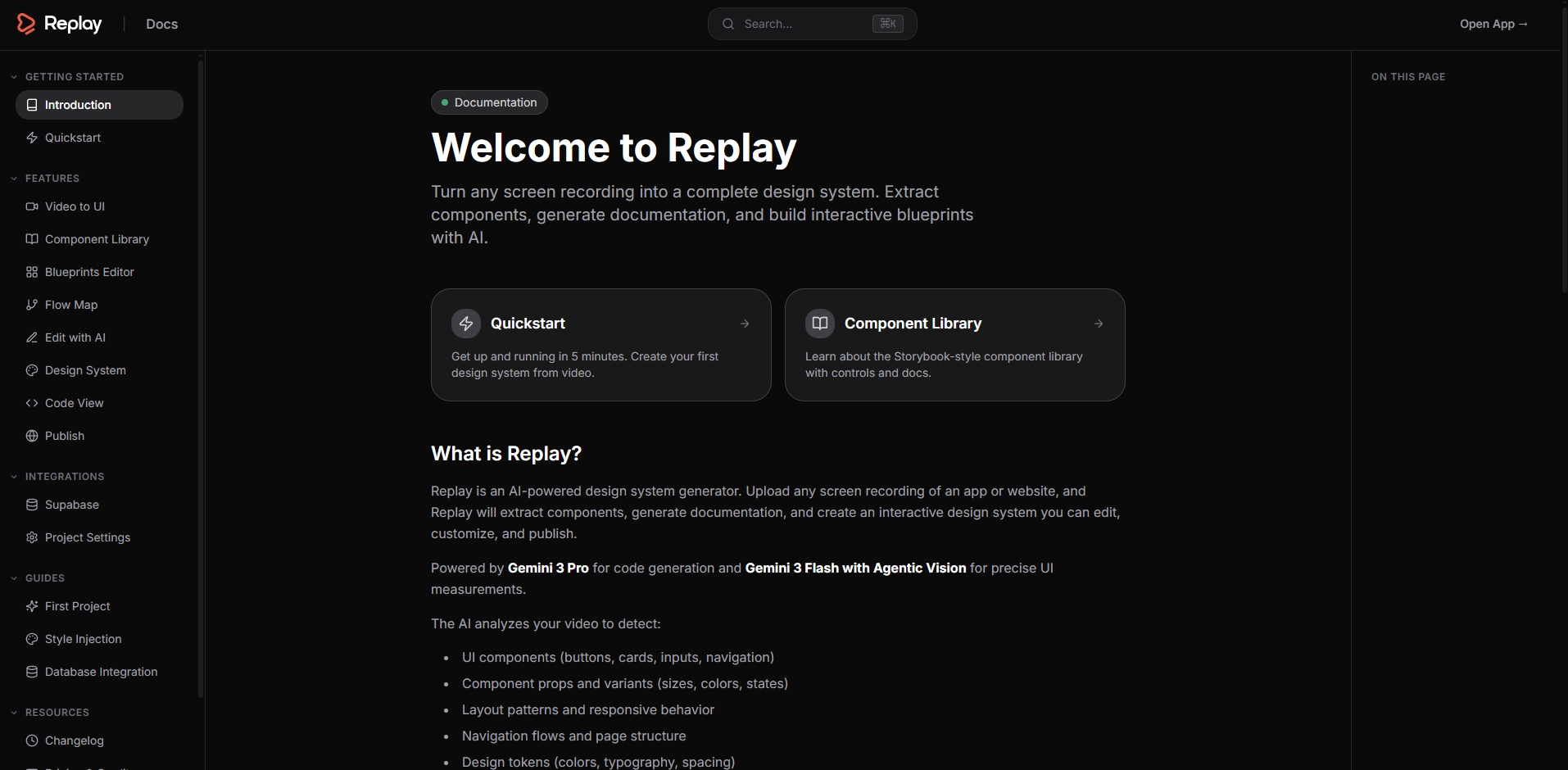This screenshot has width=1568, height=770.
Task: Open the Edit with AI page
Action: pos(99,337)
